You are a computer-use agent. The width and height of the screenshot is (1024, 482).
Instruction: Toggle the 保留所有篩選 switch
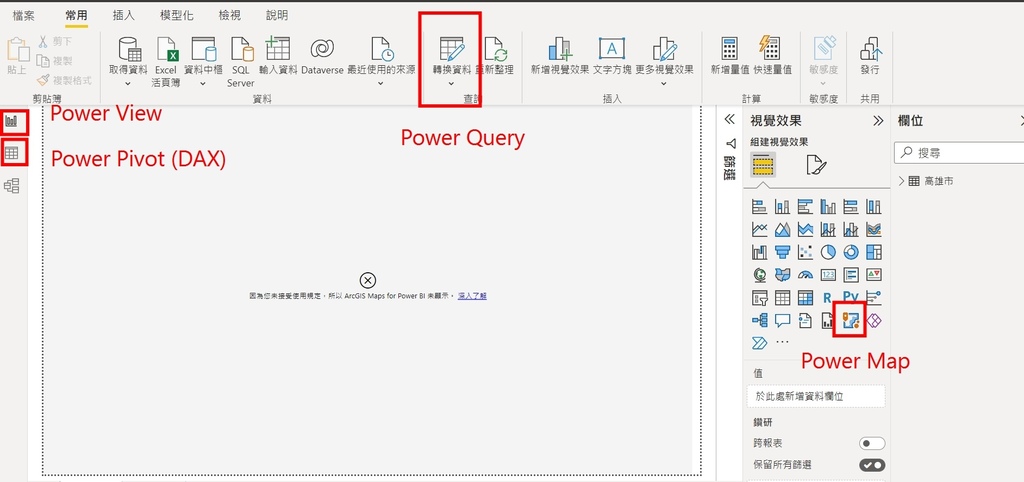pyautogui.click(x=872, y=465)
